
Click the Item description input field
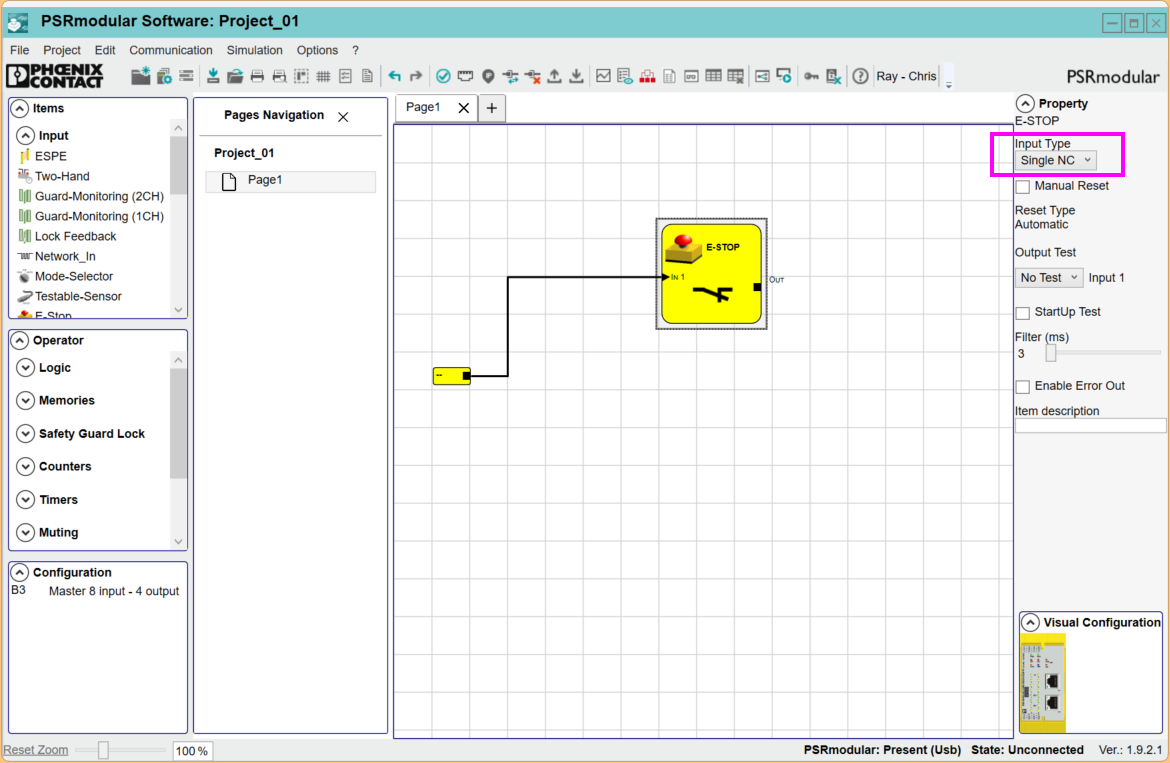1089,426
